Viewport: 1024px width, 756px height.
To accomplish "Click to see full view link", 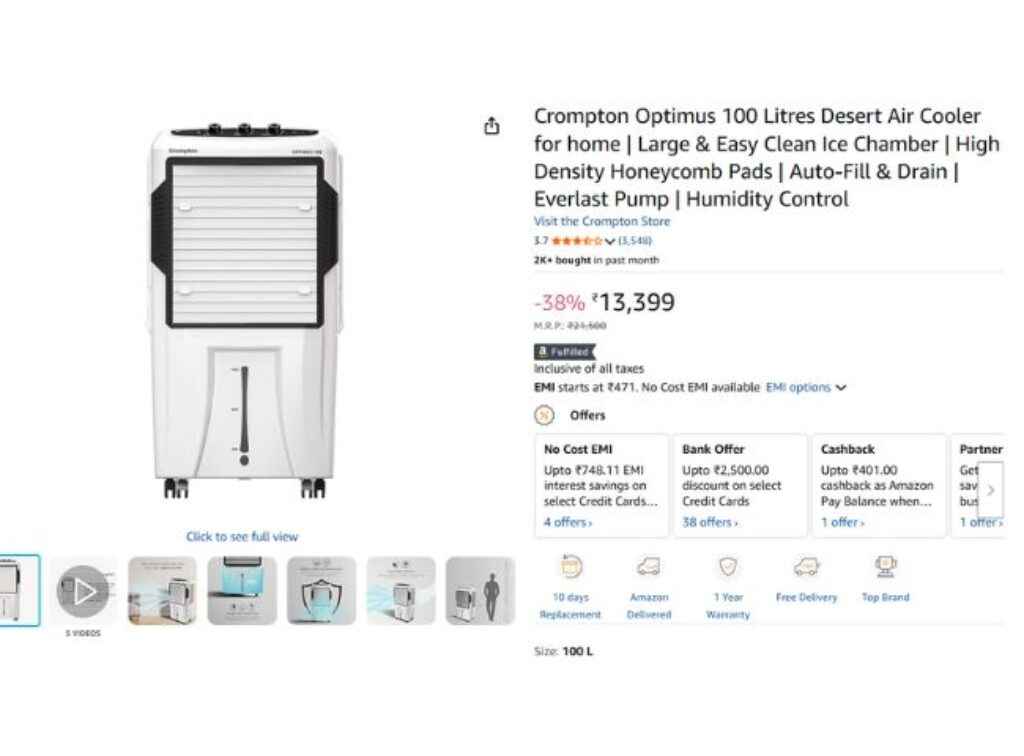I will [x=242, y=537].
